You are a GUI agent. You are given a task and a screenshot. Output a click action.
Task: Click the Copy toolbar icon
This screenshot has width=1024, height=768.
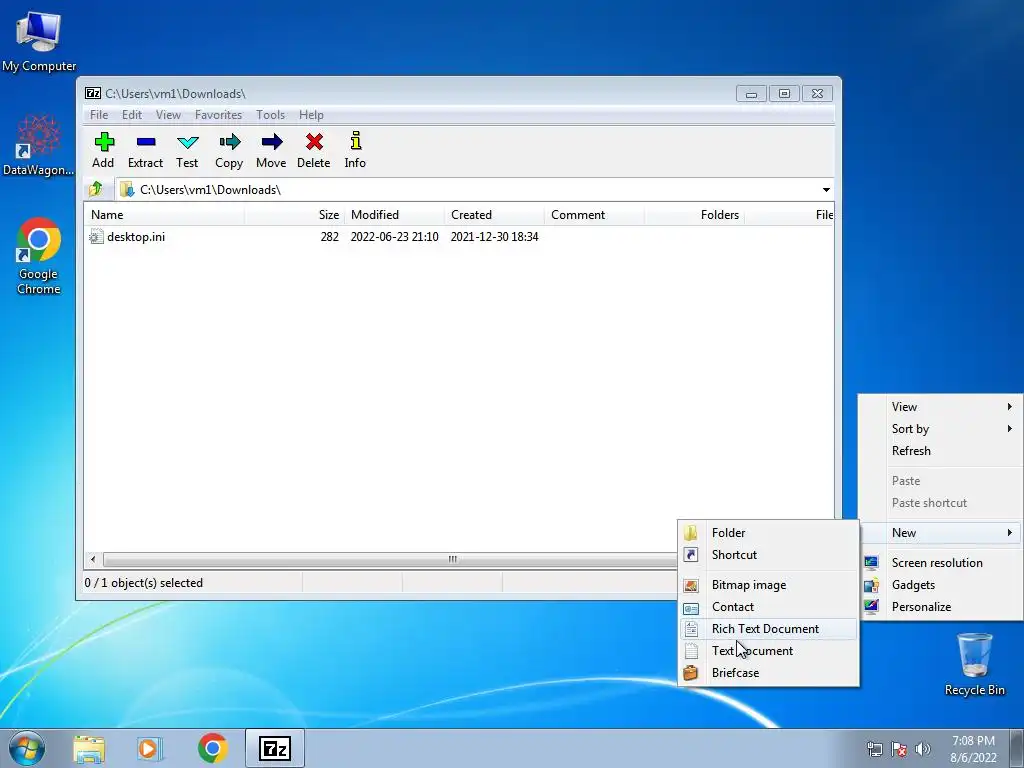pyautogui.click(x=229, y=142)
